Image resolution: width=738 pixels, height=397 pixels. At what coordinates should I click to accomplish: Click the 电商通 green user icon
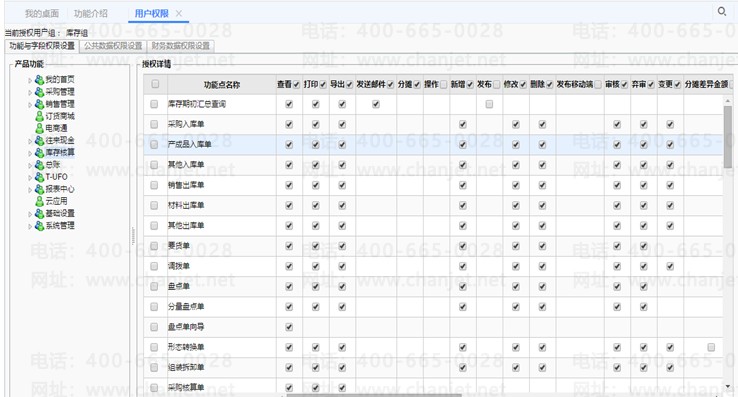tap(40, 128)
